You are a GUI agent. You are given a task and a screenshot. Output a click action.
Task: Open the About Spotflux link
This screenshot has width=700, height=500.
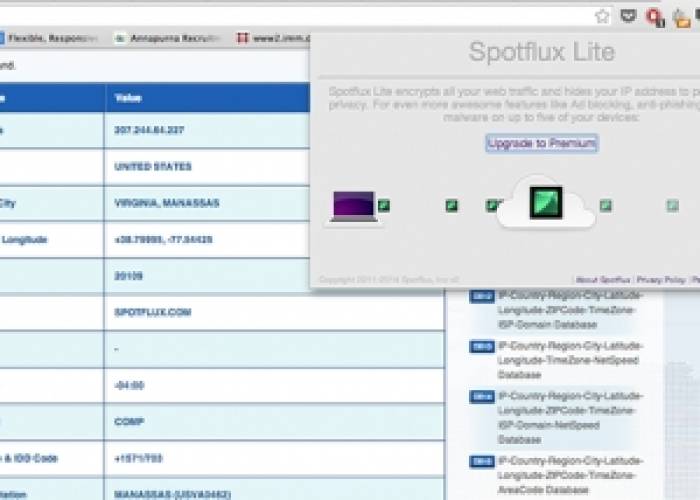click(x=603, y=280)
